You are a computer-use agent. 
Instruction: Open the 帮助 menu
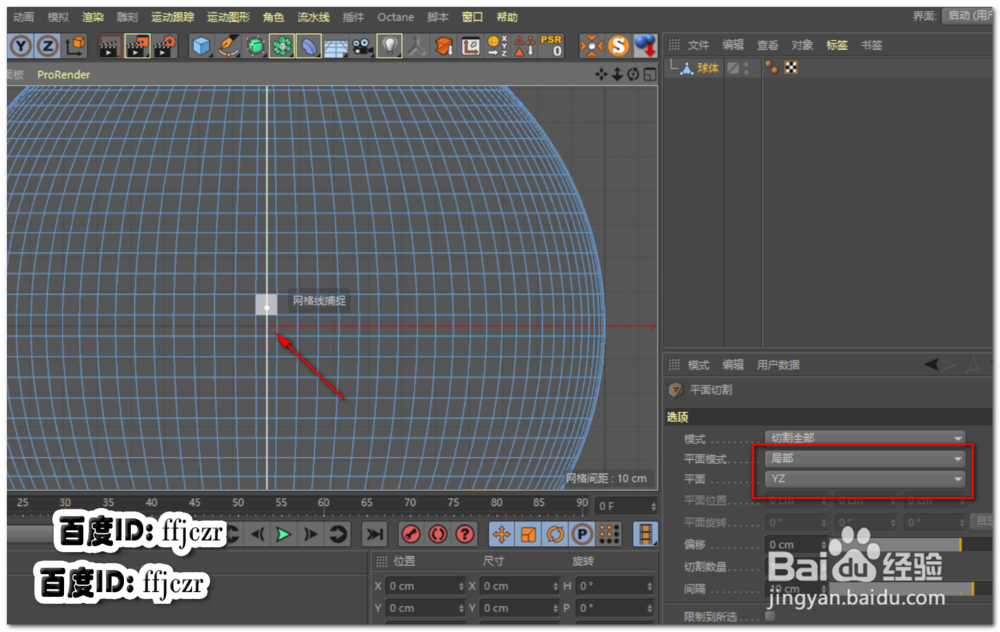(x=507, y=17)
